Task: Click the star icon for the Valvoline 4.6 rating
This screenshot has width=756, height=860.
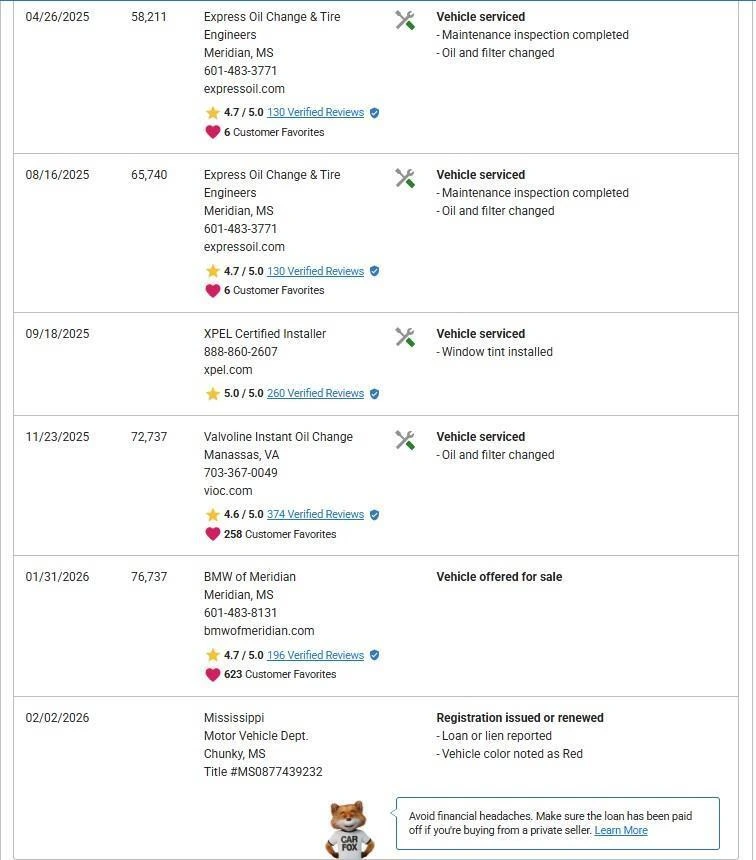Action: pos(212,515)
